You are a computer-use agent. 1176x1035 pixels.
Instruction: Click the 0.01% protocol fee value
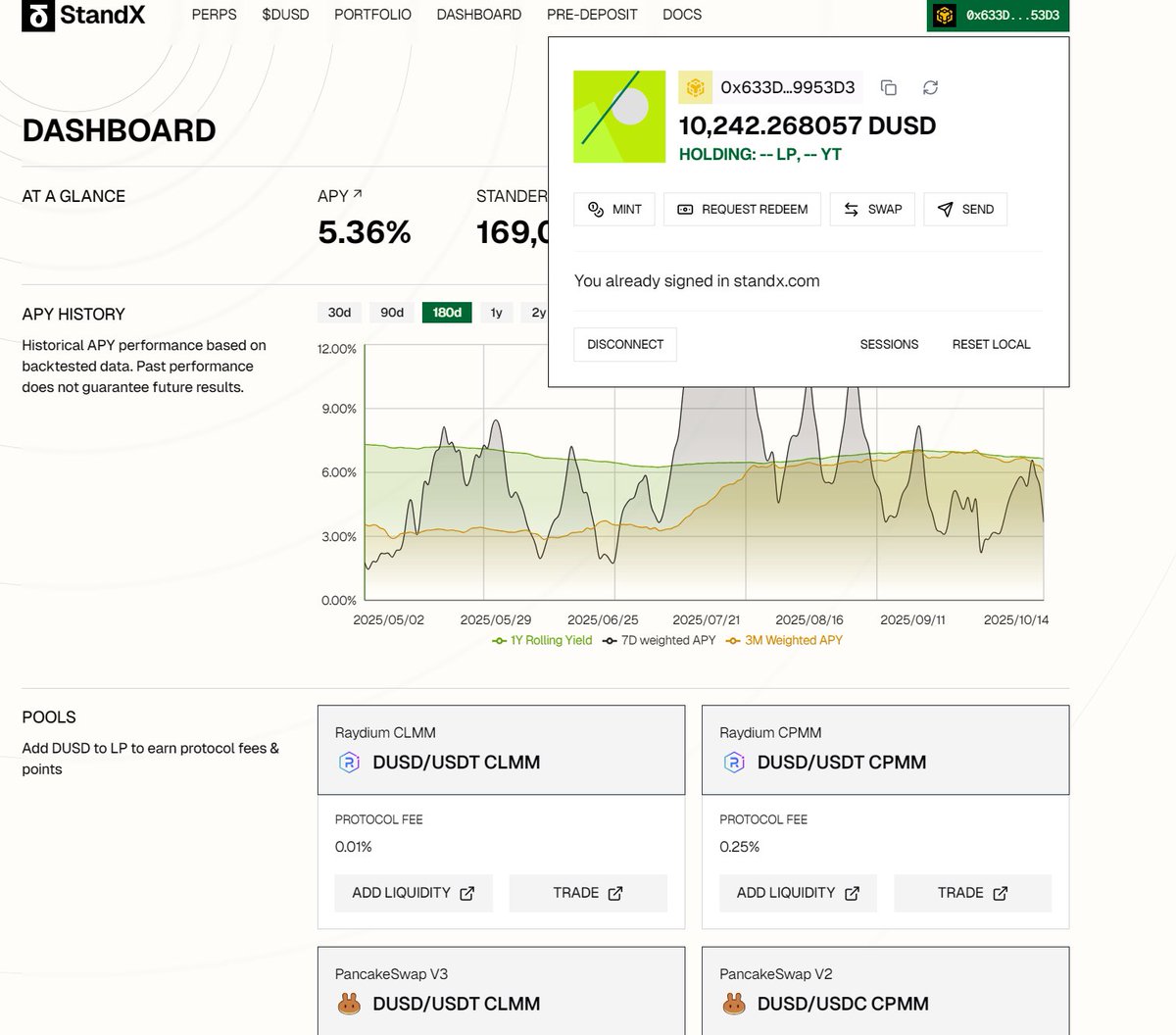pos(354,847)
